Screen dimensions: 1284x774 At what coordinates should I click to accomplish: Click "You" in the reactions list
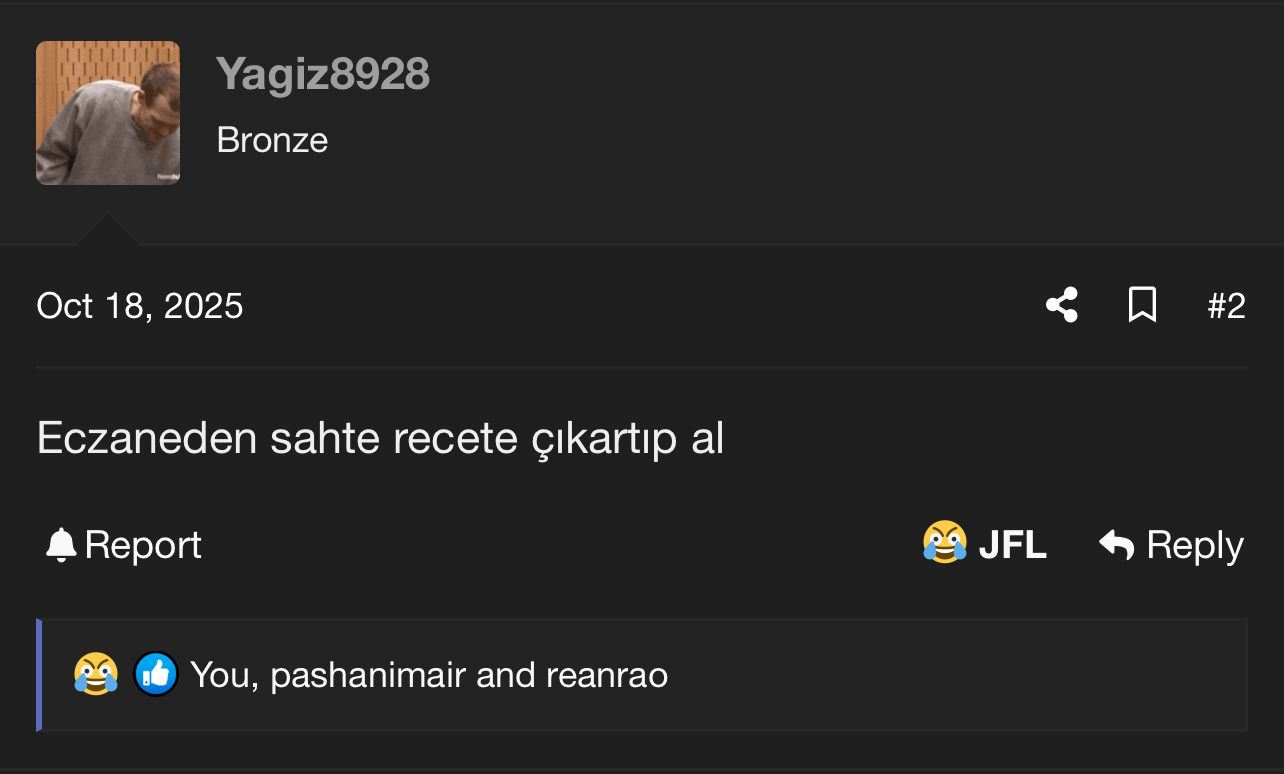225,675
